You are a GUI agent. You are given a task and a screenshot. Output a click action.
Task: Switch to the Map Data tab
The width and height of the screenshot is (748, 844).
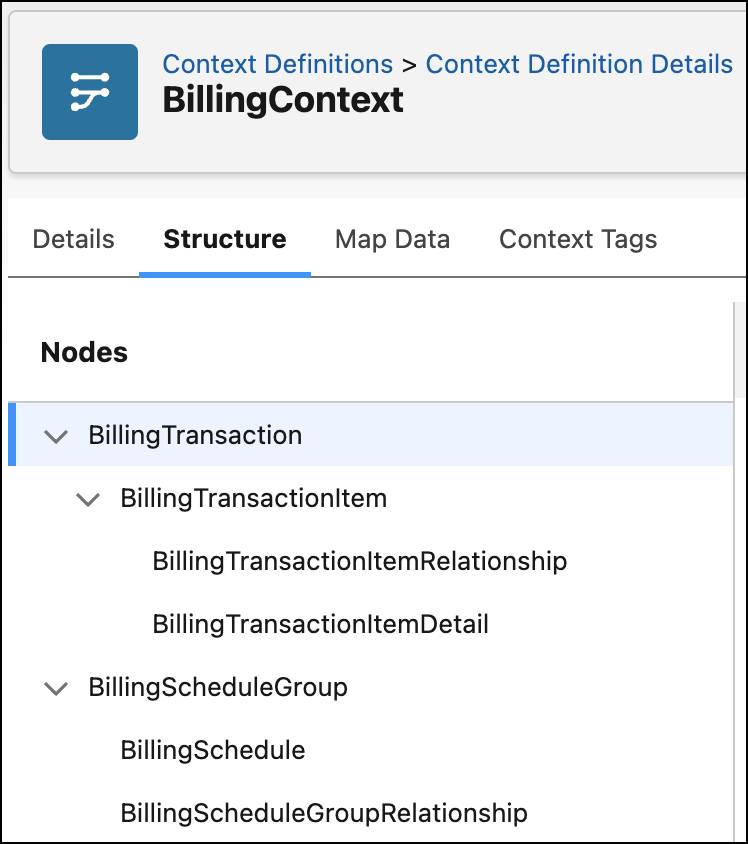click(x=392, y=239)
